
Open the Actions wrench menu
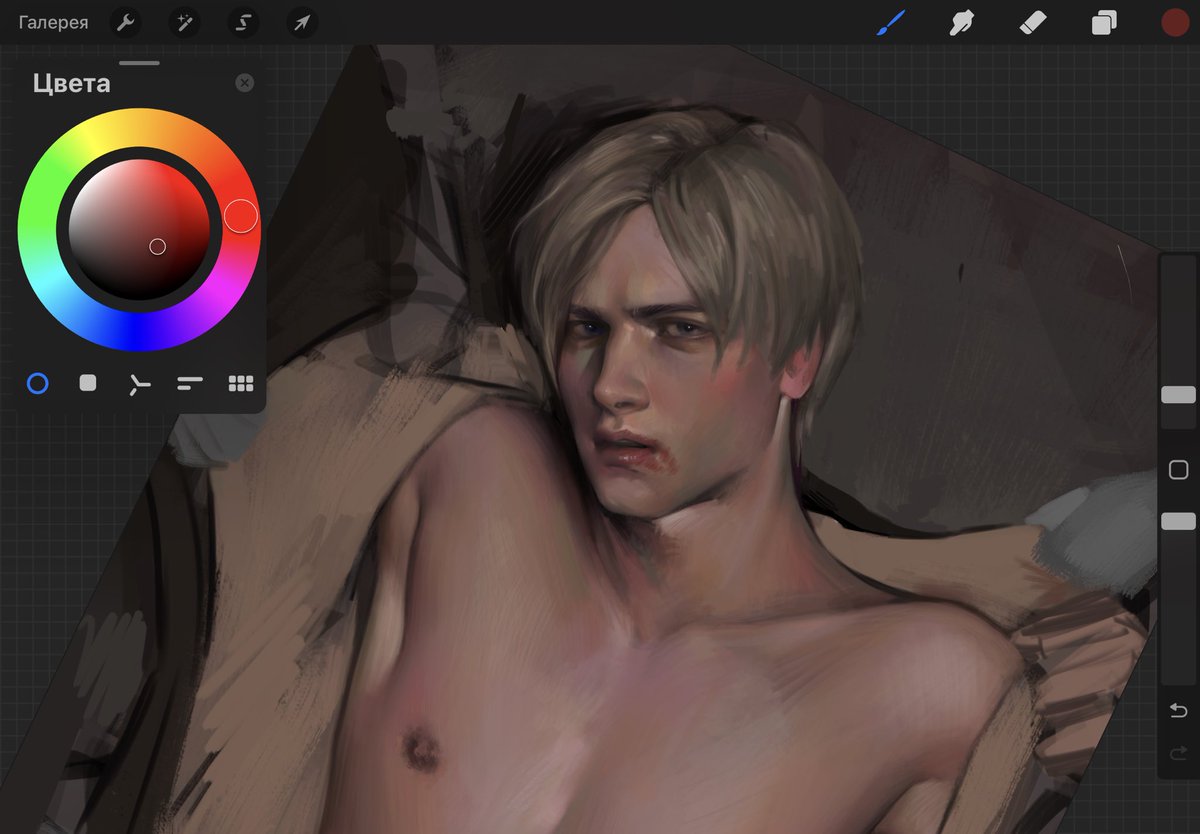point(124,22)
